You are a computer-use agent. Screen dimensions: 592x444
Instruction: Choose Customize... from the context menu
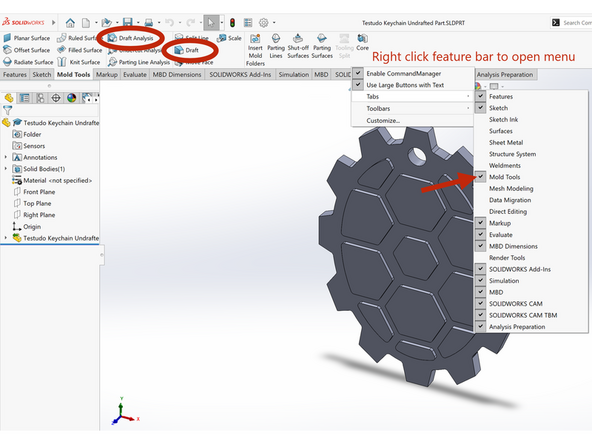click(413, 120)
